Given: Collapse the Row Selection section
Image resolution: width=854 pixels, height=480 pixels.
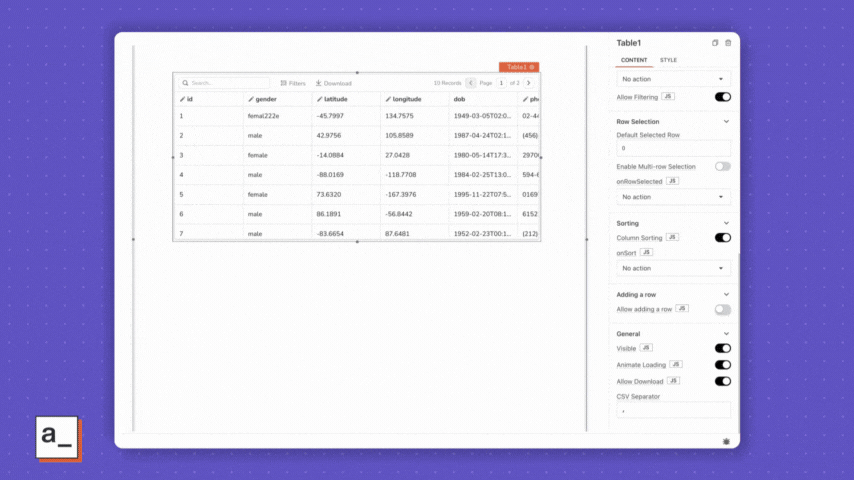Looking at the screenshot, I should pyautogui.click(x=726, y=122).
